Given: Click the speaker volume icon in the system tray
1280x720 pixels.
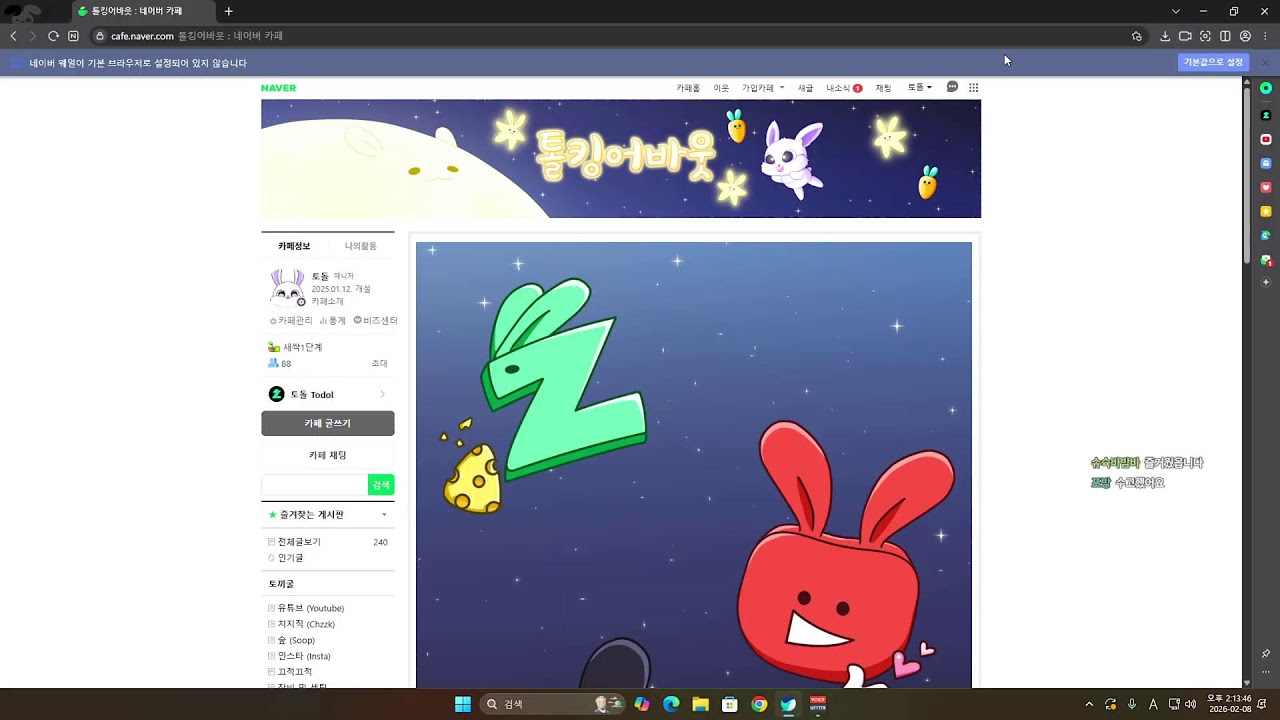Looking at the screenshot, I should tap(1190, 704).
